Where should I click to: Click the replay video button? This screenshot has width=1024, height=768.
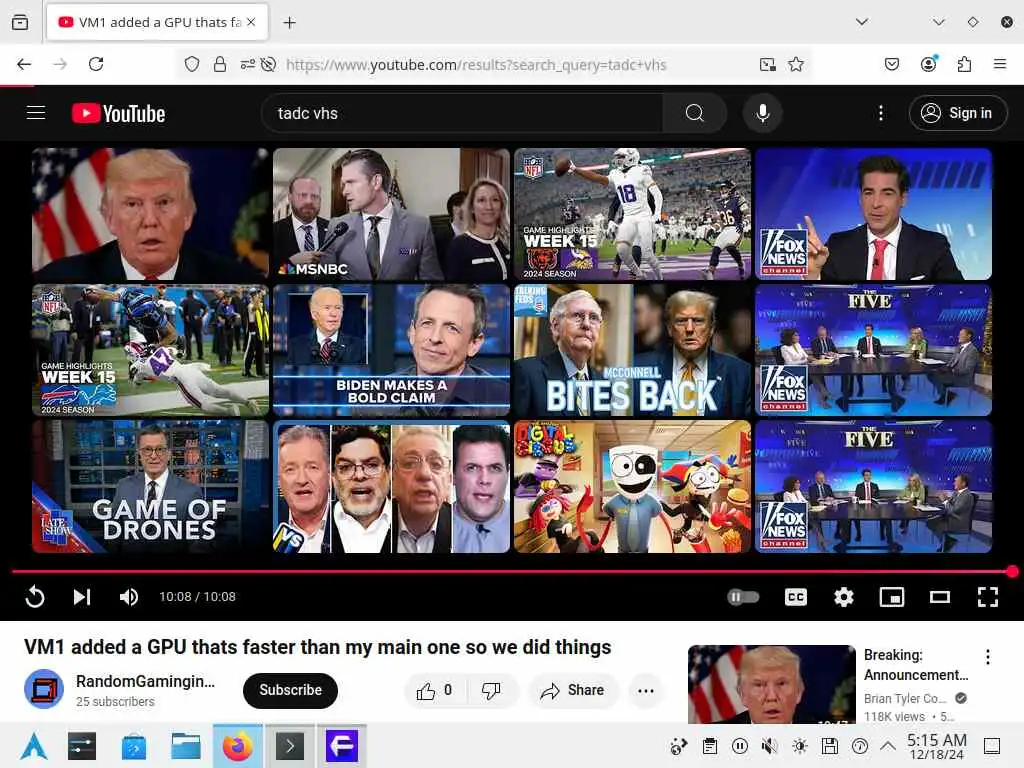tap(35, 596)
